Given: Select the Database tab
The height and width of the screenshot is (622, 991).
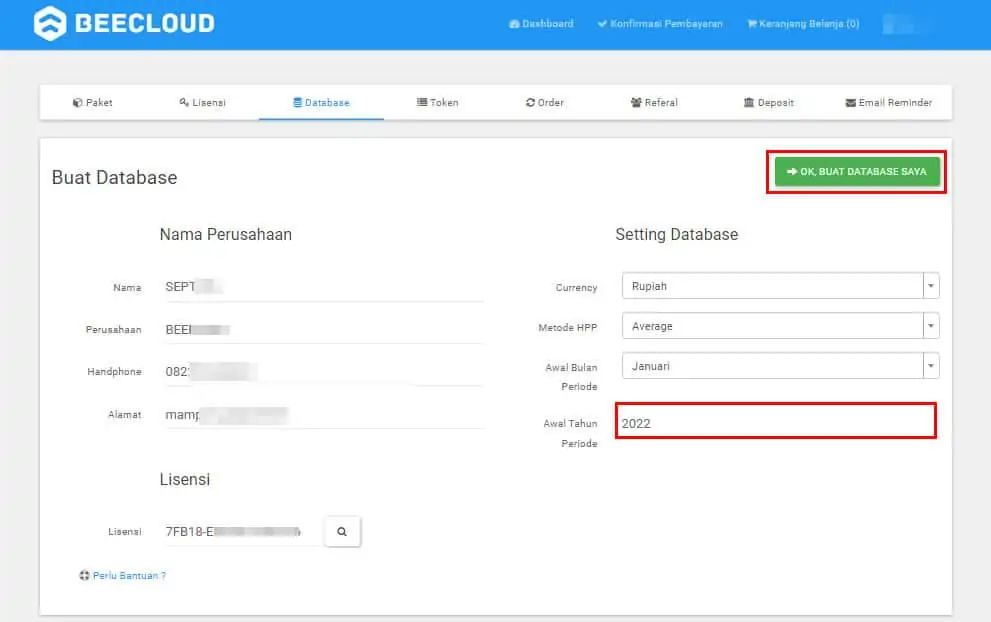Looking at the screenshot, I should point(321,102).
